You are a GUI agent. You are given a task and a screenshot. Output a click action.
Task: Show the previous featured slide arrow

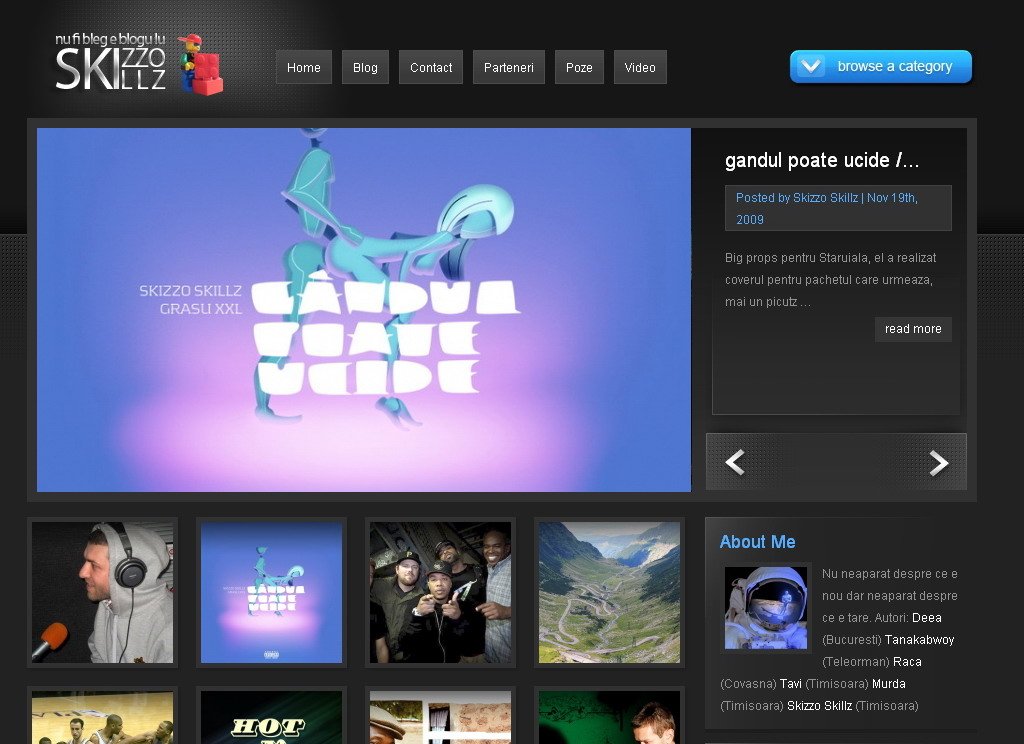(x=735, y=462)
